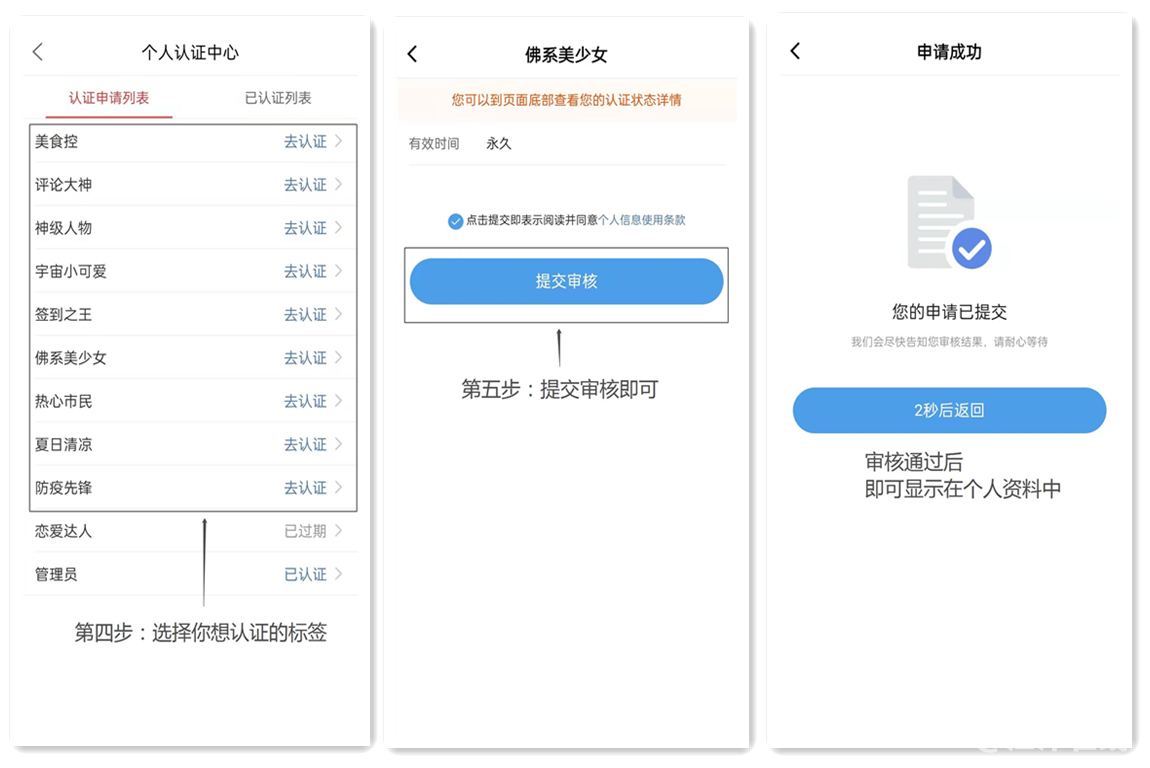Tap 去认证 for 夏日清凉
This screenshot has height=768, width=1150.
click(x=305, y=445)
